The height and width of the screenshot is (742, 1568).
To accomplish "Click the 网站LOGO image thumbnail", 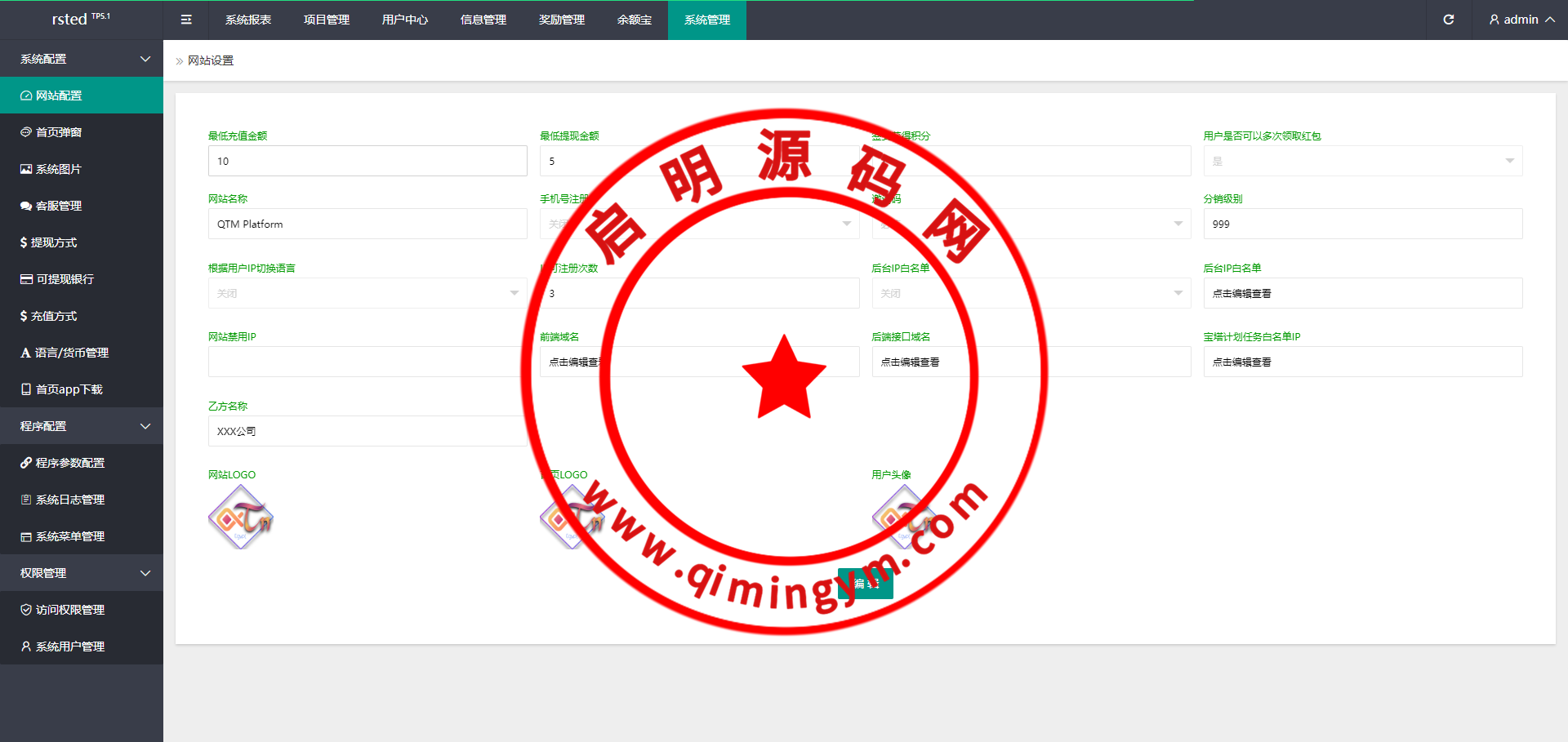I will 241,517.
